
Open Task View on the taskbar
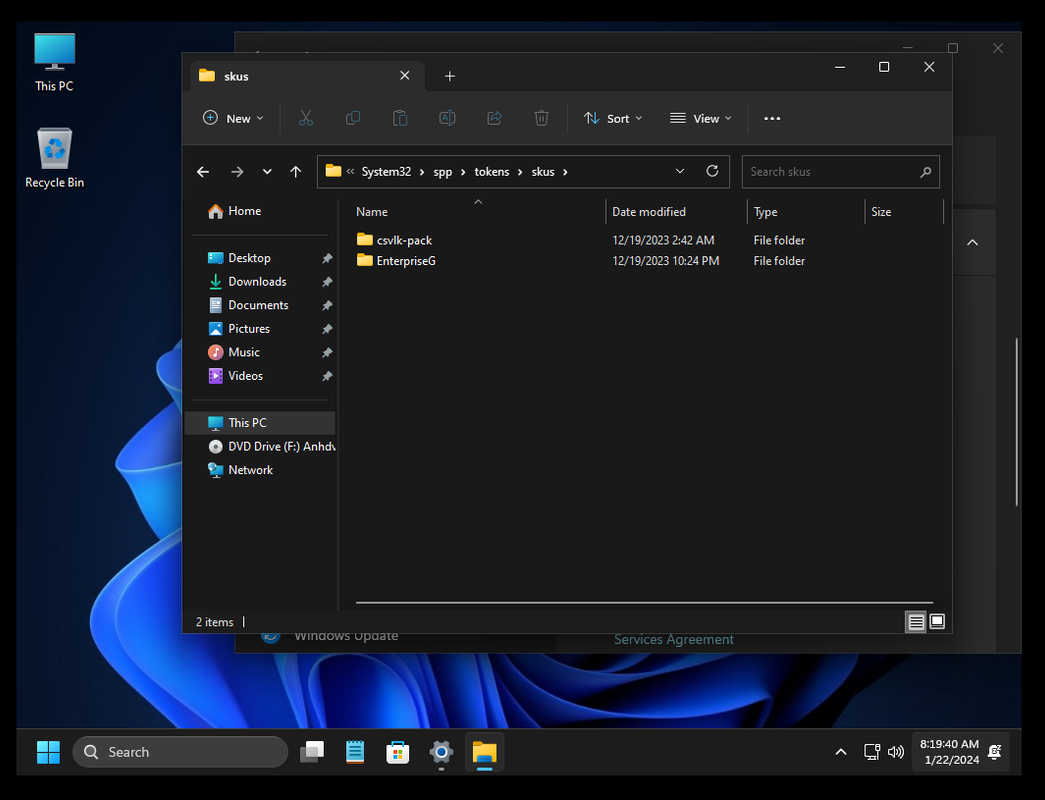pyautogui.click(x=312, y=752)
